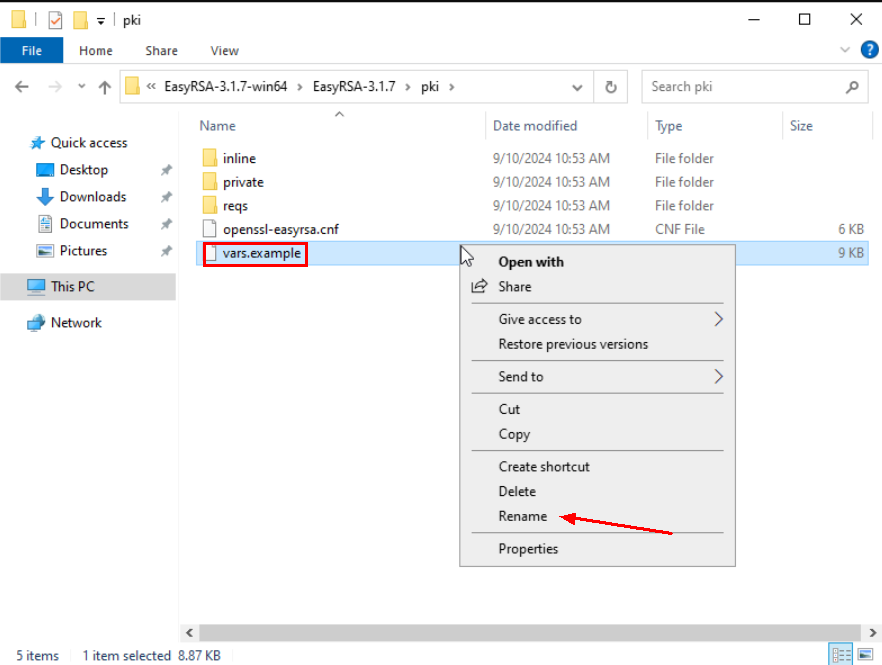Switch to details view button
Screen dimensions: 882x665
coord(839,655)
